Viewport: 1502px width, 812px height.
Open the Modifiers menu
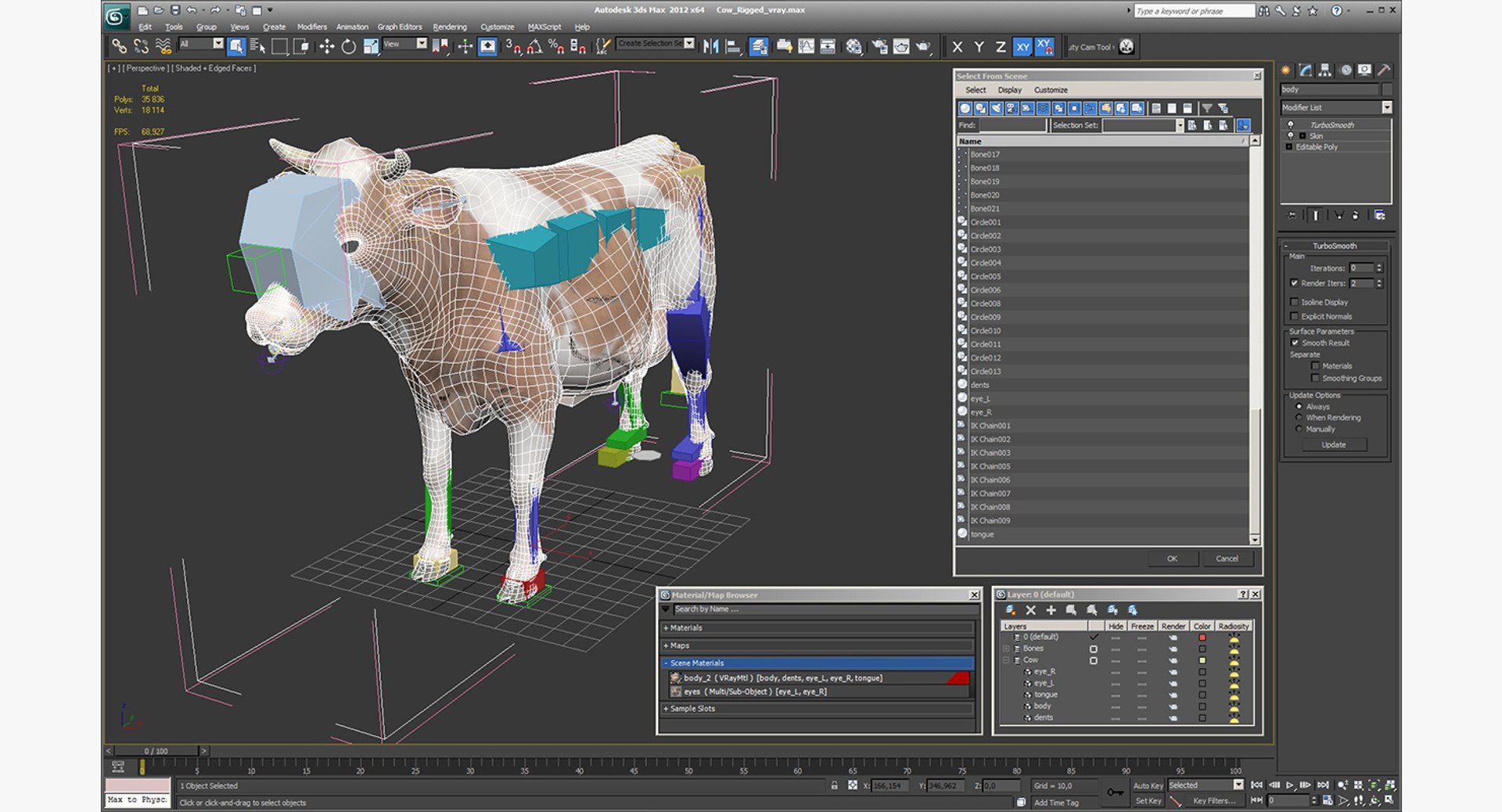(x=311, y=27)
